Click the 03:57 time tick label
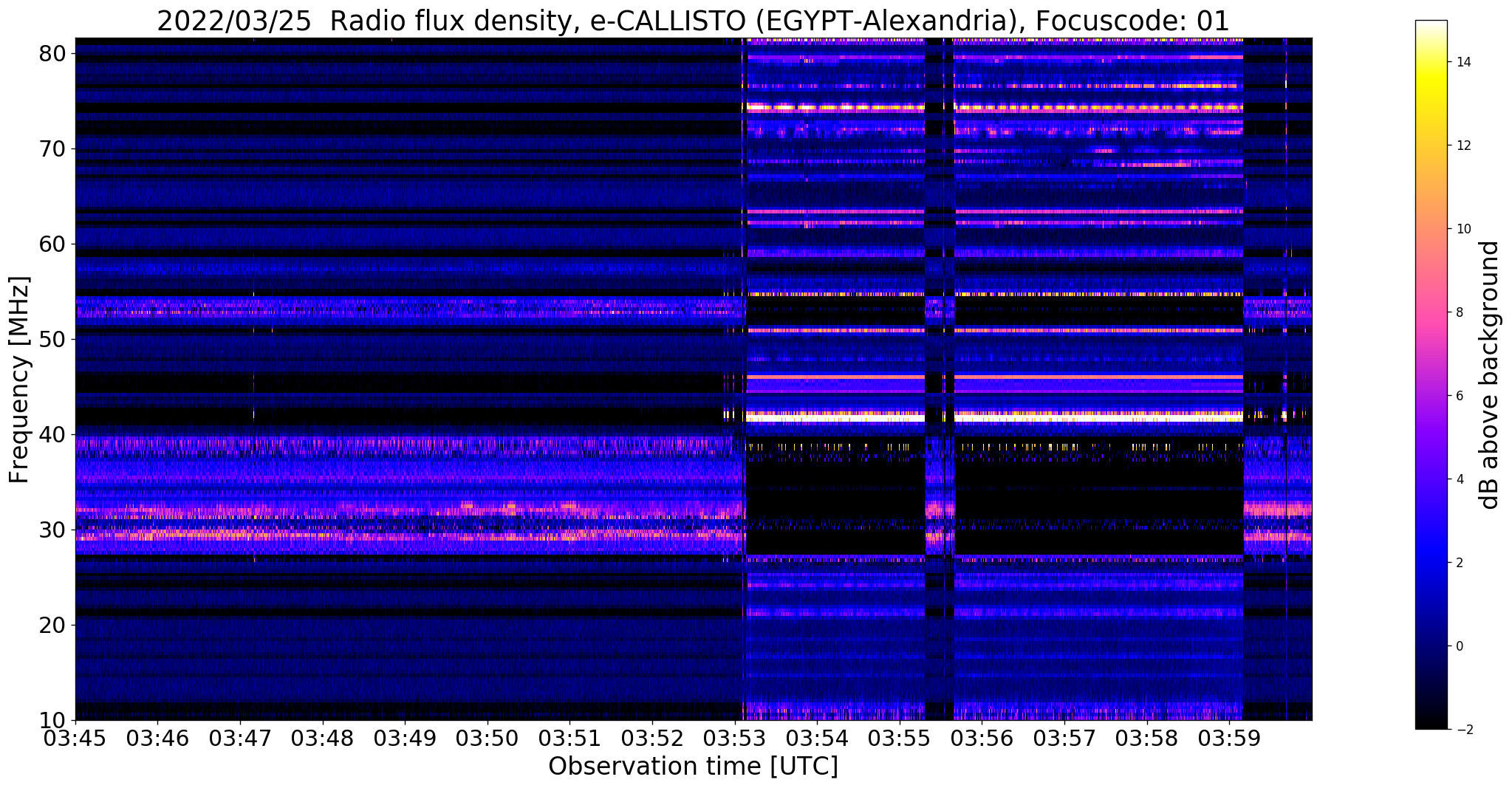 click(1064, 739)
